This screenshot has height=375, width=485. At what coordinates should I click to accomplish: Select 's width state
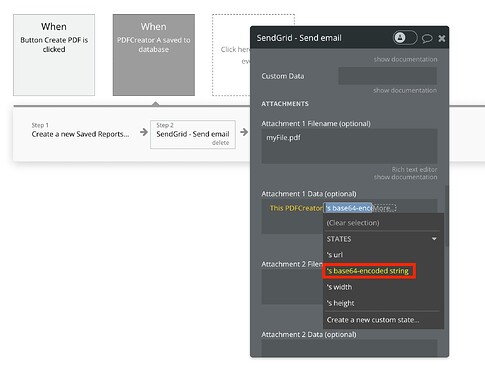click(x=339, y=287)
